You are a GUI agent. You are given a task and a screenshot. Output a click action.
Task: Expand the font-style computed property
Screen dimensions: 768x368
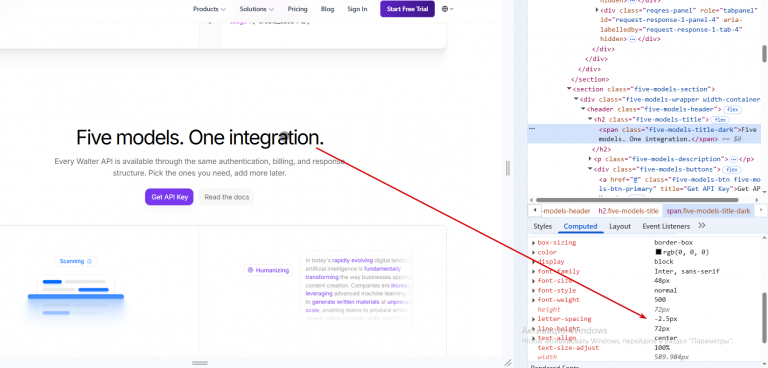tap(534, 291)
